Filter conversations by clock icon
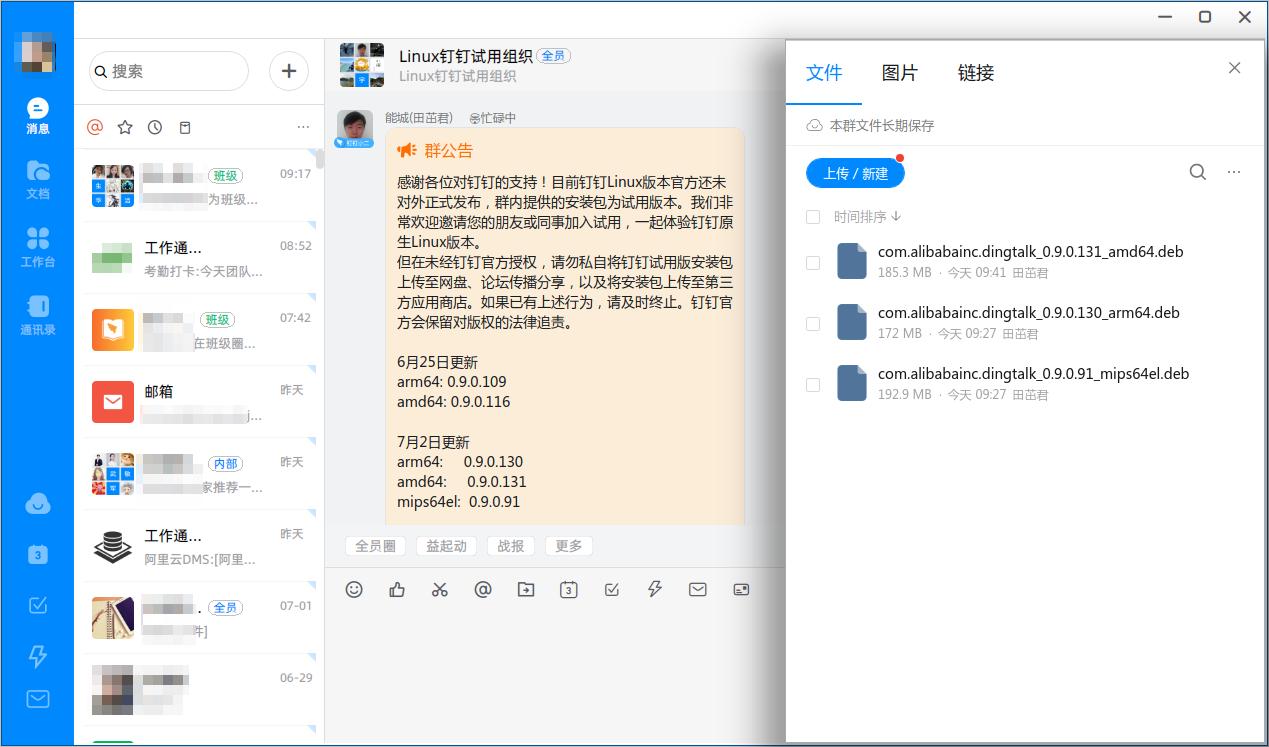The image size is (1269, 747). (155, 127)
